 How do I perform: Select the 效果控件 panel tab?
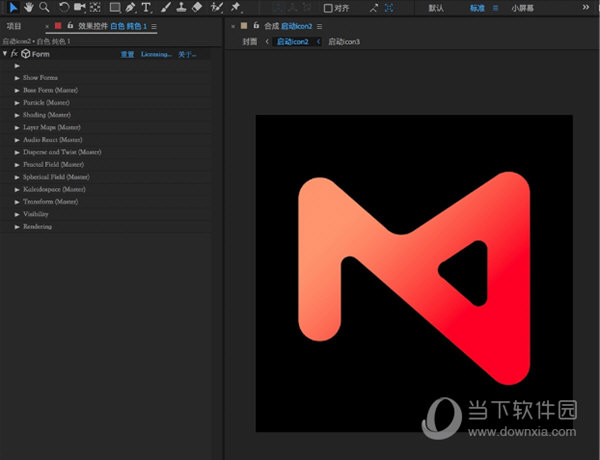click(x=112, y=26)
